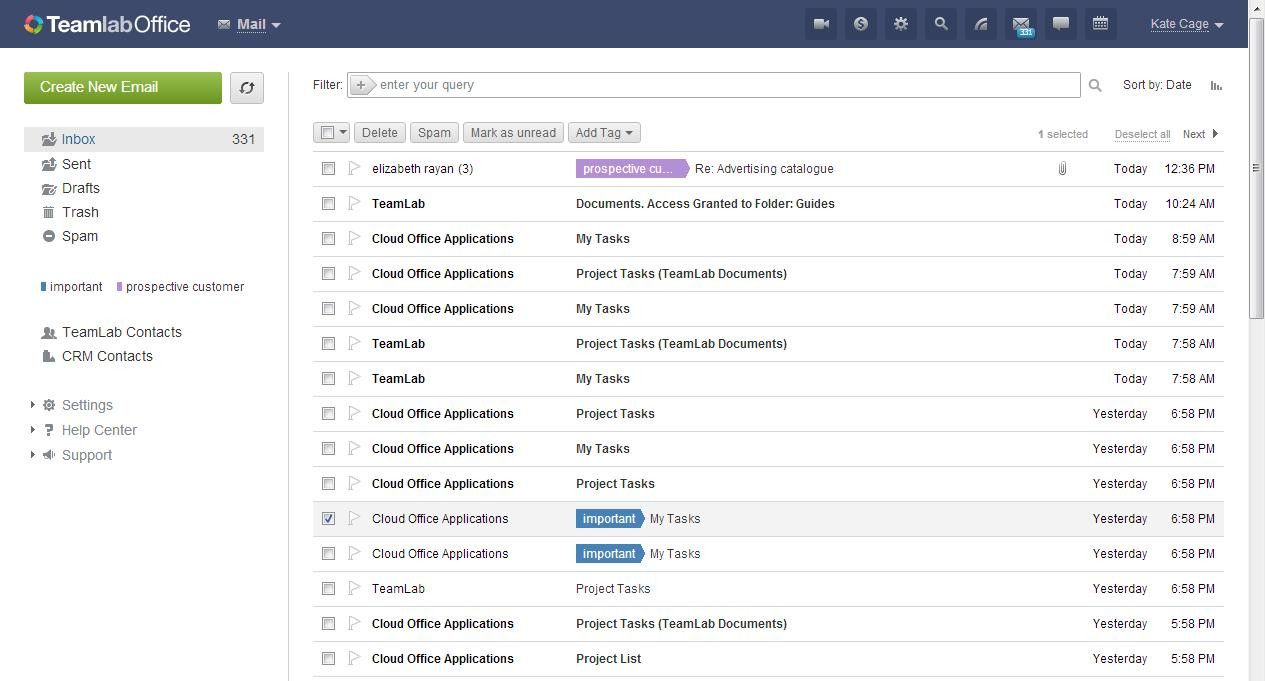Click the CRM Contacts icon
The width and height of the screenshot is (1265, 681).
click(x=48, y=356)
